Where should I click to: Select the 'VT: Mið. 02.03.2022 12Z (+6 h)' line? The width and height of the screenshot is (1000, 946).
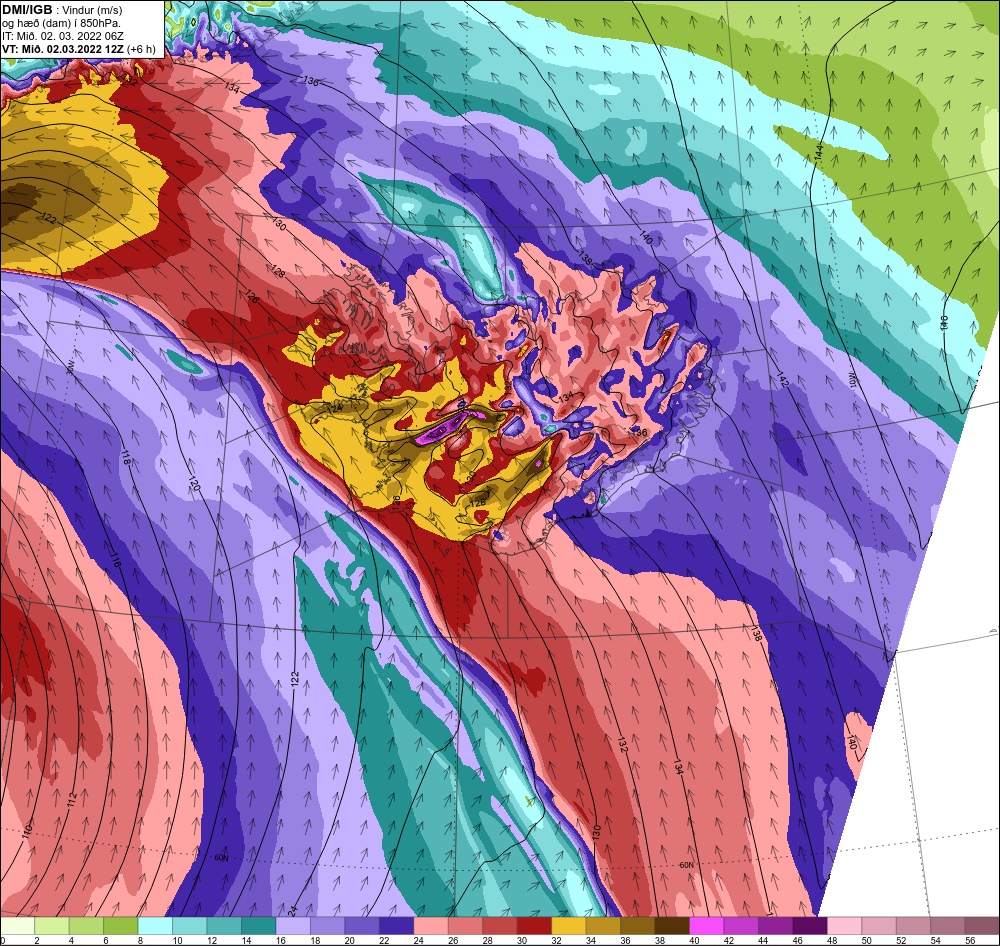click(x=78, y=49)
